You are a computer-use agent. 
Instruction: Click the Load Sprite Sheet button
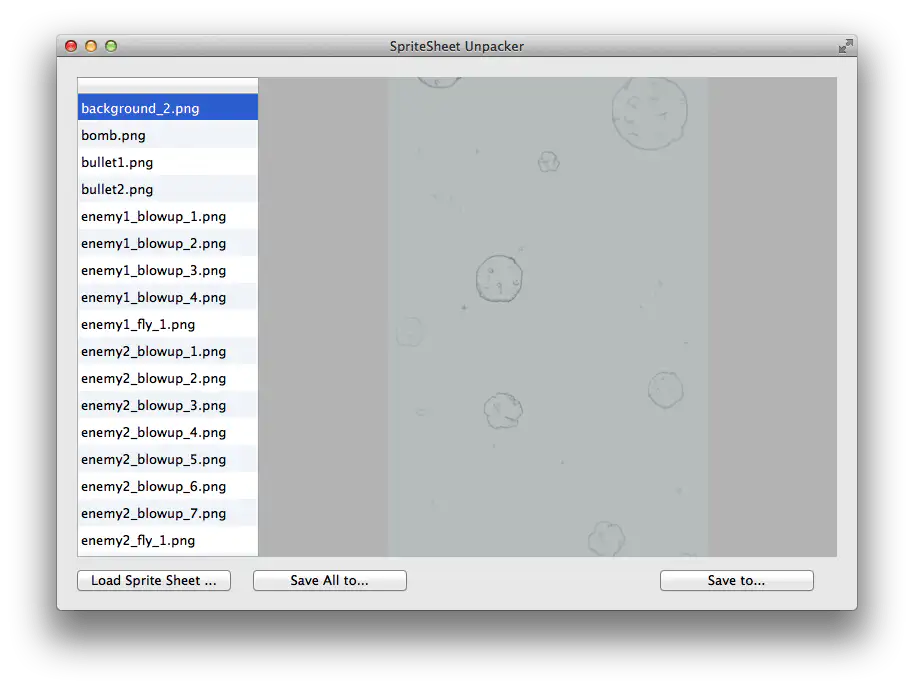tap(154, 580)
